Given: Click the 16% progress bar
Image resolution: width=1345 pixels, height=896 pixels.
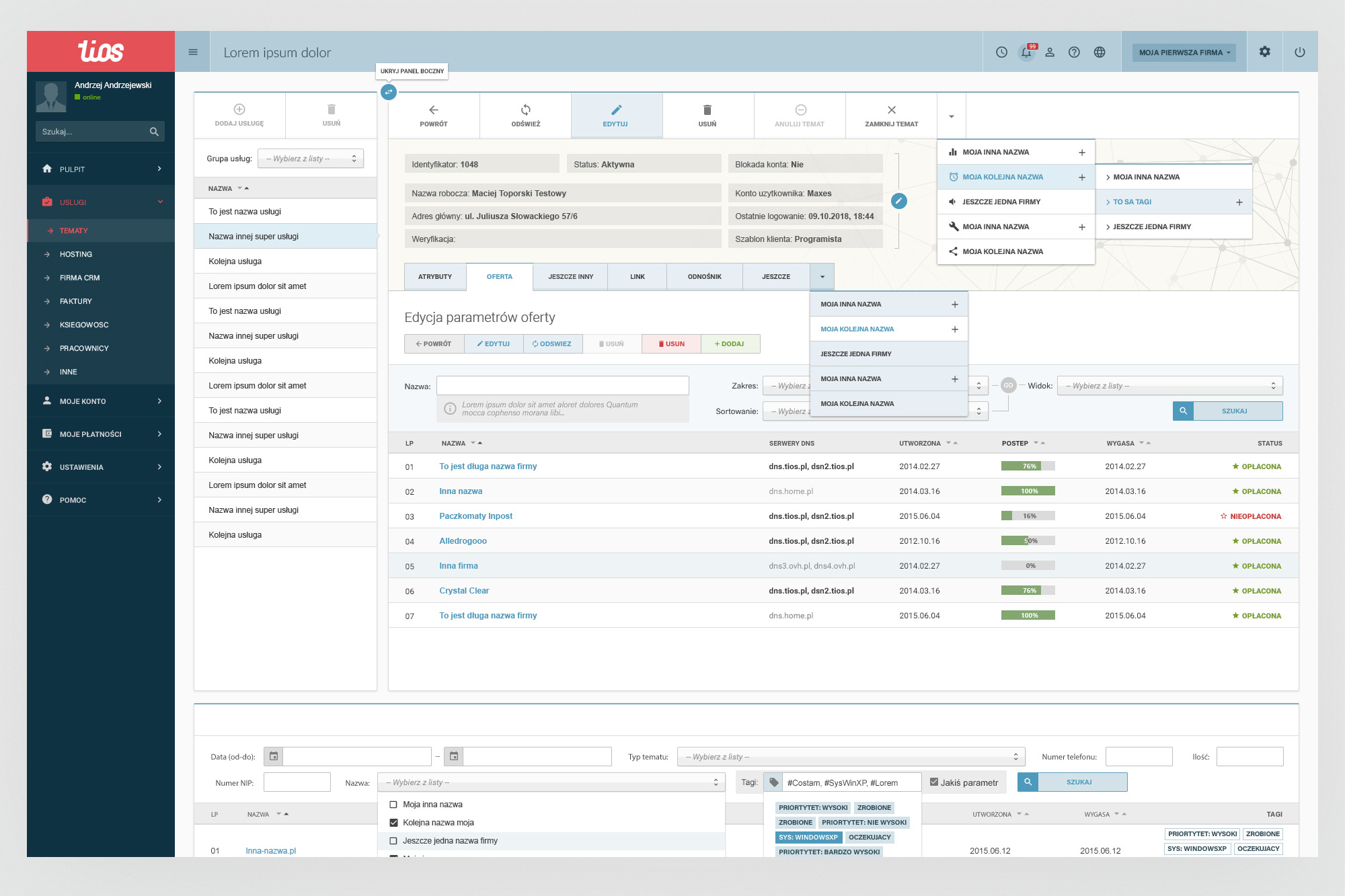Looking at the screenshot, I should point(1028,516).
